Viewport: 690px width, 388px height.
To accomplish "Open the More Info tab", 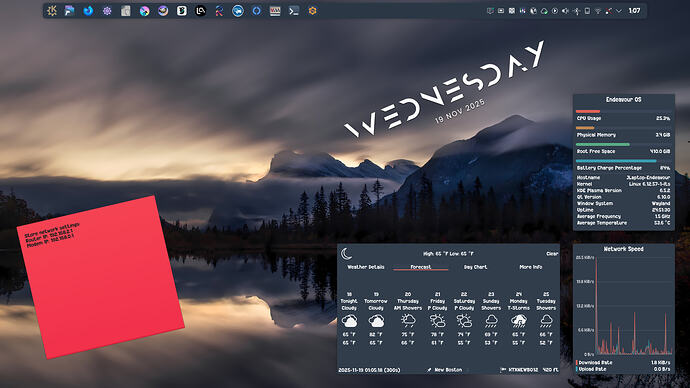I will [530, 267].
